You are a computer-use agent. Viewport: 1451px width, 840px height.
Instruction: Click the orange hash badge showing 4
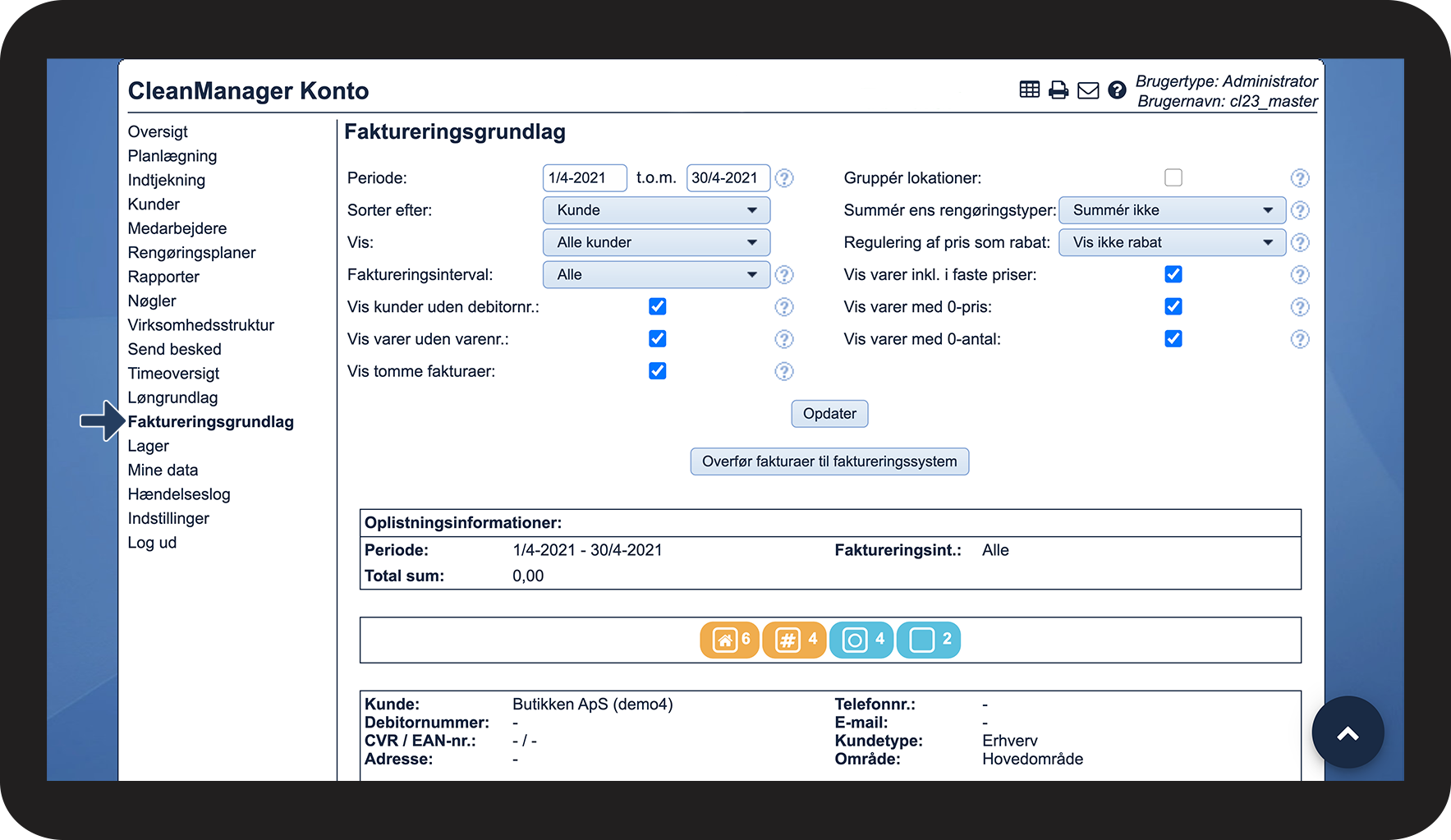tap(794, 640)
